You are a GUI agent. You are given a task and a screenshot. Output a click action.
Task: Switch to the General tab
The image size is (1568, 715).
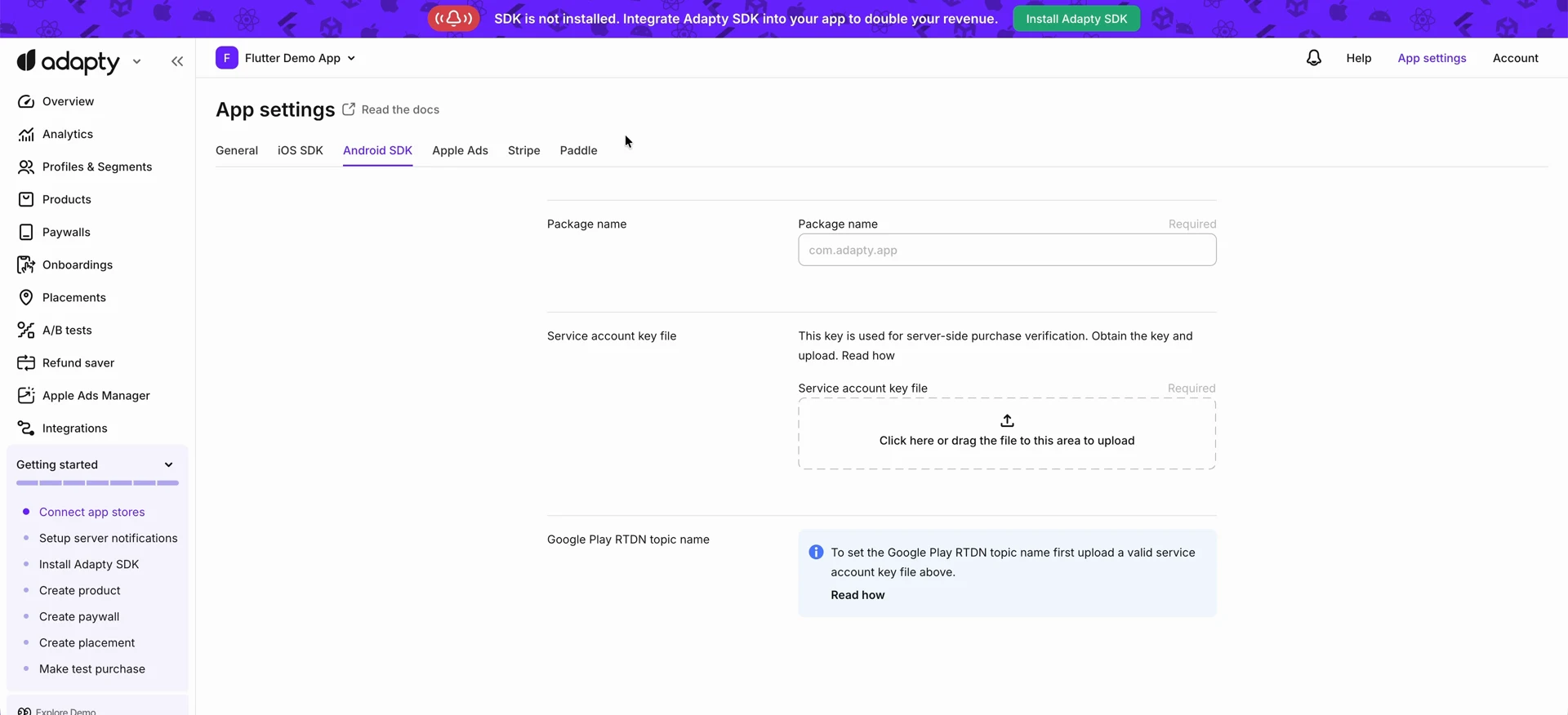[x=237, y=150]
